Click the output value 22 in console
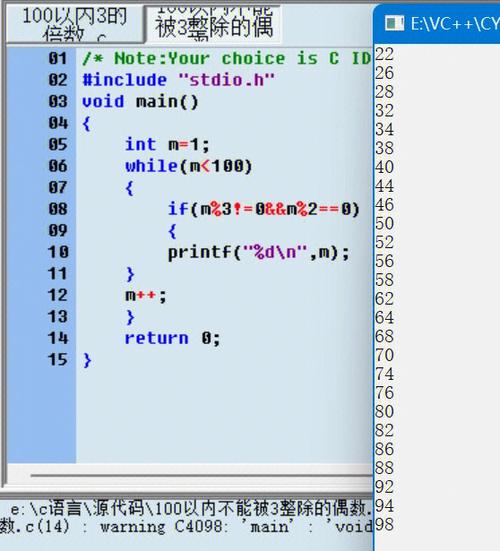 [x=384, y=54]
